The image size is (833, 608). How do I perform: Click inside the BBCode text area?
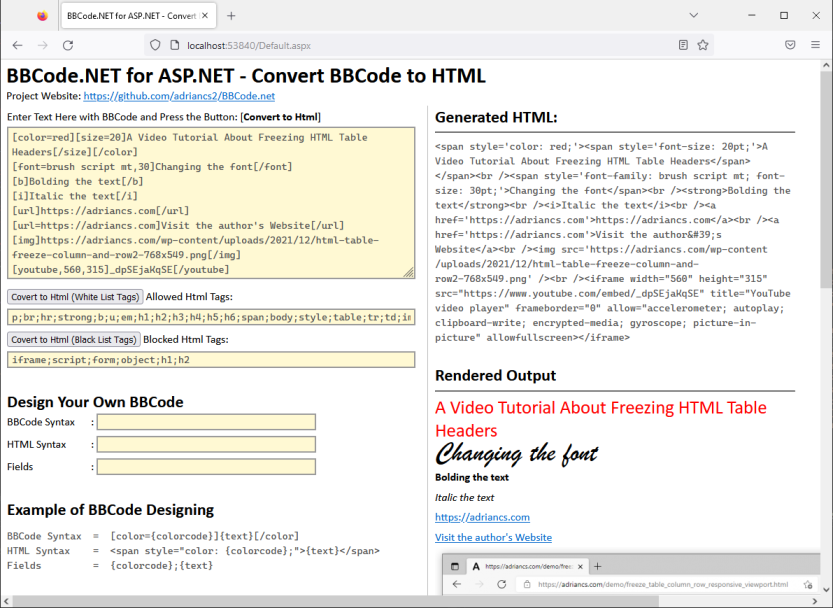tap(211, 203)
